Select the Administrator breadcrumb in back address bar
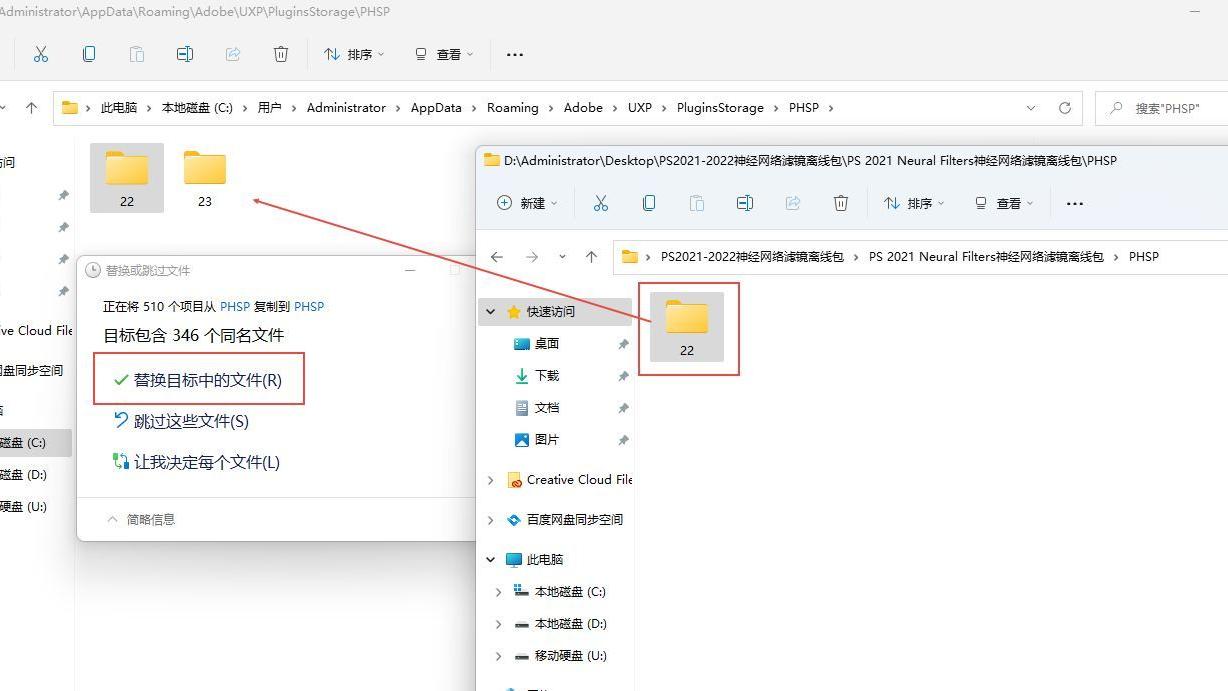The image size is (1228, 691). click(x=346, y=108)
